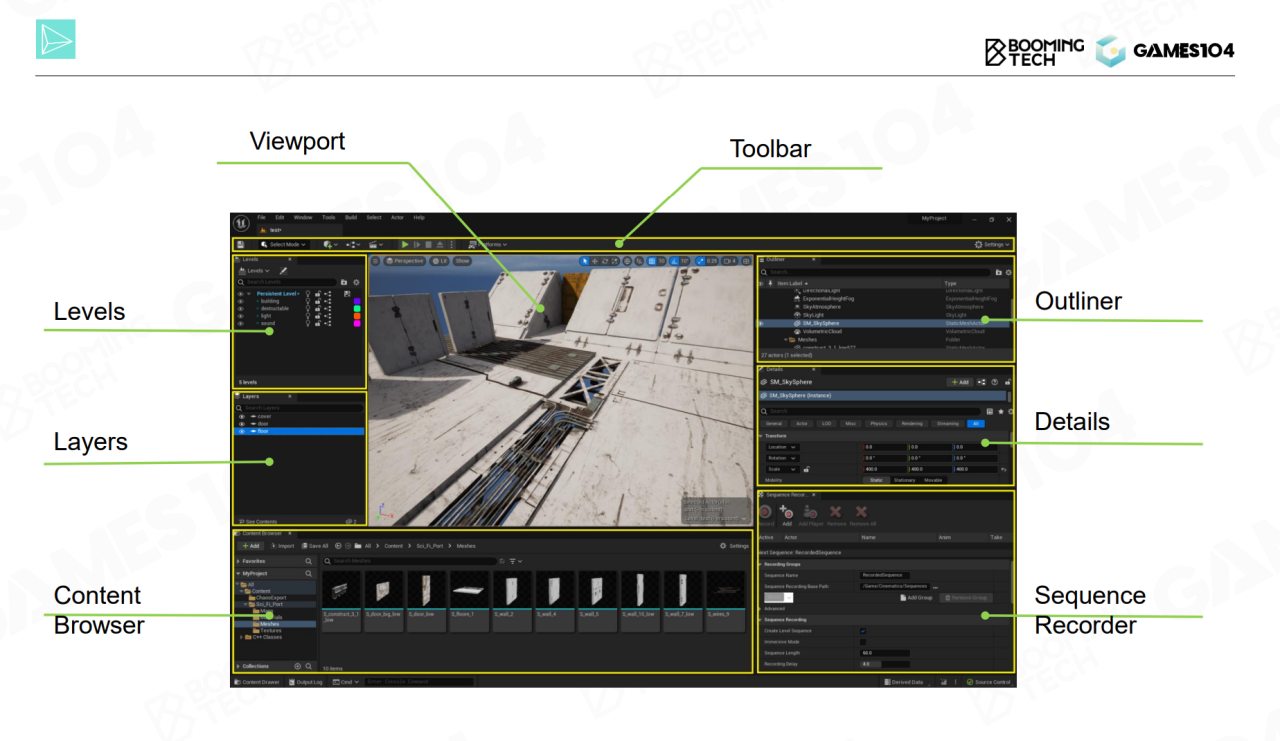This screenshot has width=1280, height=741.
Task: Set Mobility to Movable
Action: [932, 480]
